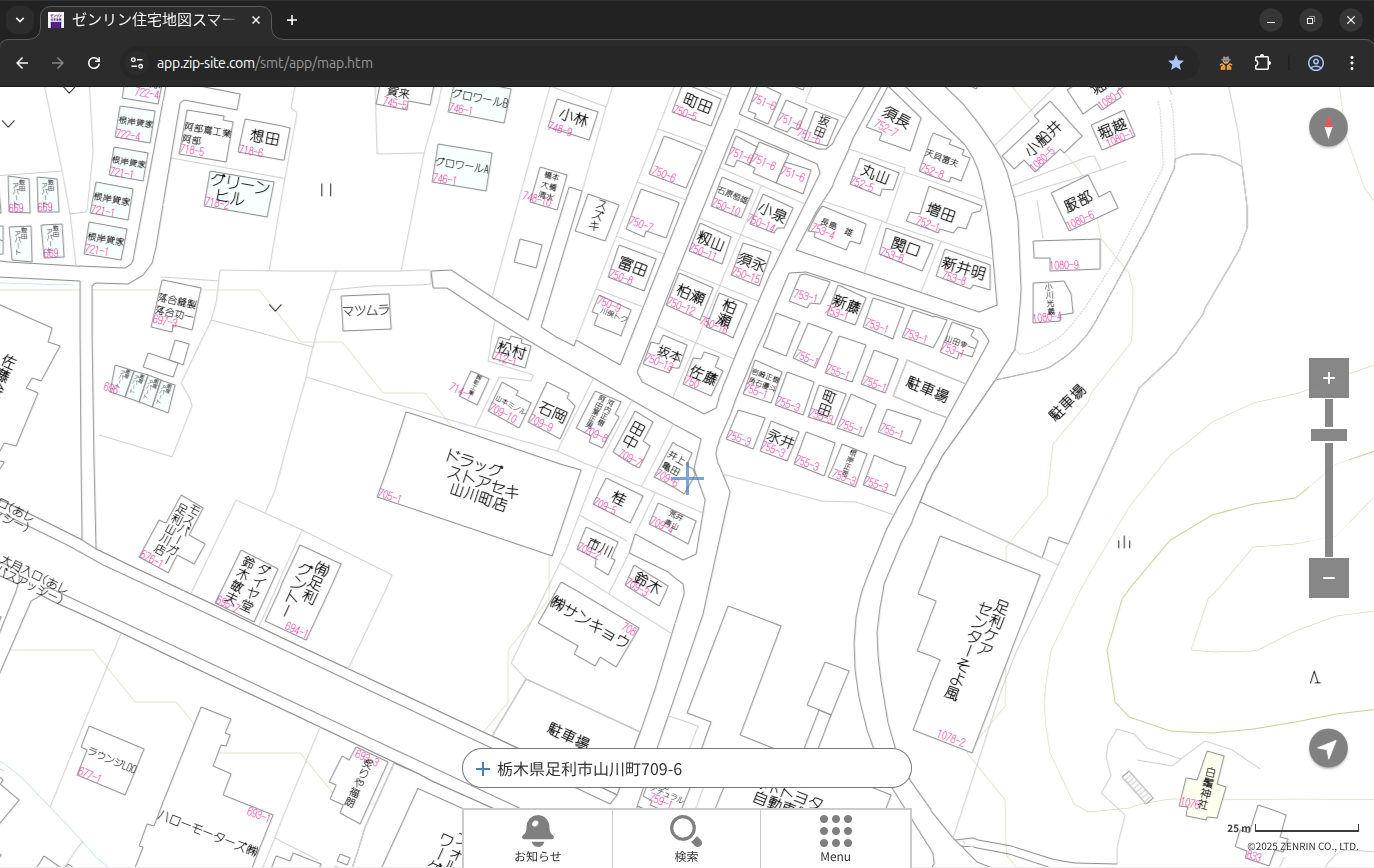Open Chrome three-dot menu
This screenshot has height=868, width=1374.
click(x=1352, y=63)
